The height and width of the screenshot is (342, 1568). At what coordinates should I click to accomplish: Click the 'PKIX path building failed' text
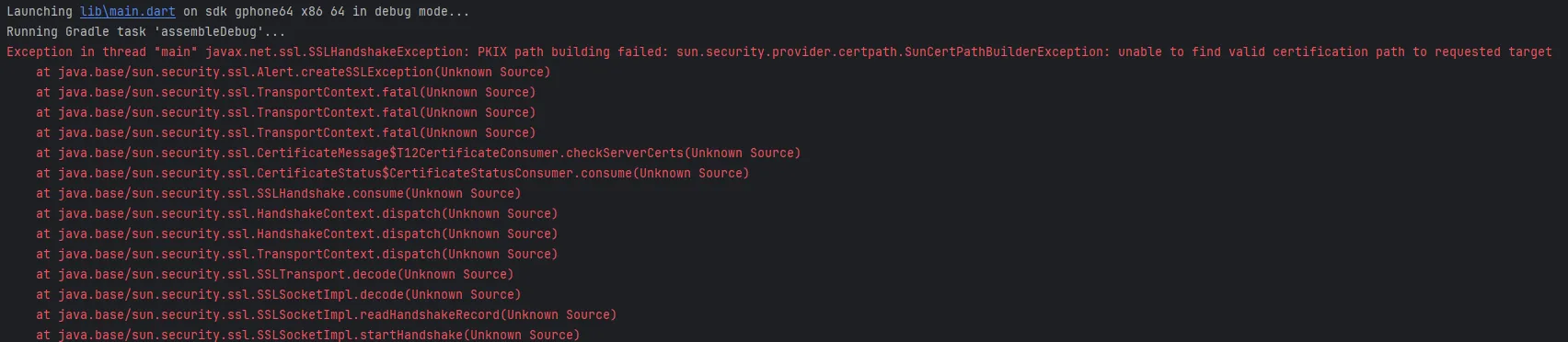[572, 52]
